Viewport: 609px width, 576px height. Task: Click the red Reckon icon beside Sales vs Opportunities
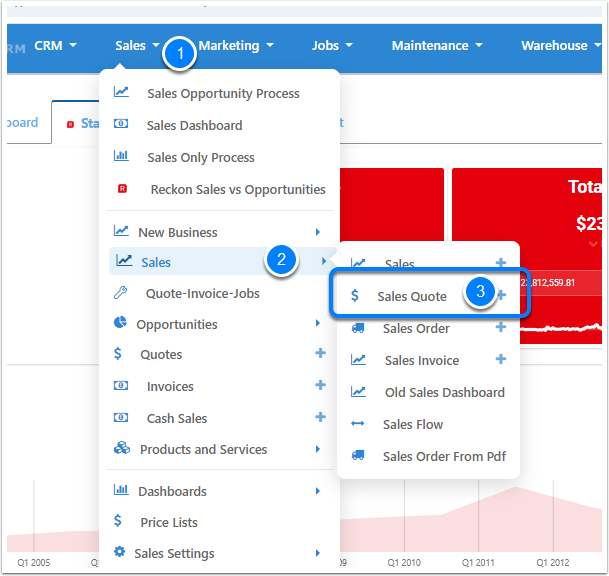tap(122, 189)
